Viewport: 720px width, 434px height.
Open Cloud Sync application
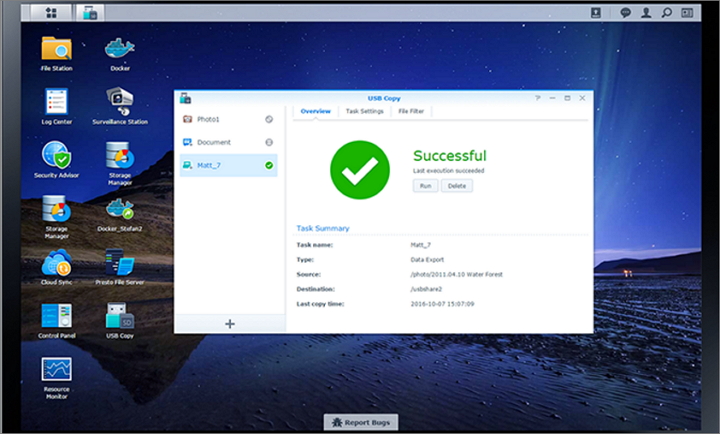click(56, 265)
